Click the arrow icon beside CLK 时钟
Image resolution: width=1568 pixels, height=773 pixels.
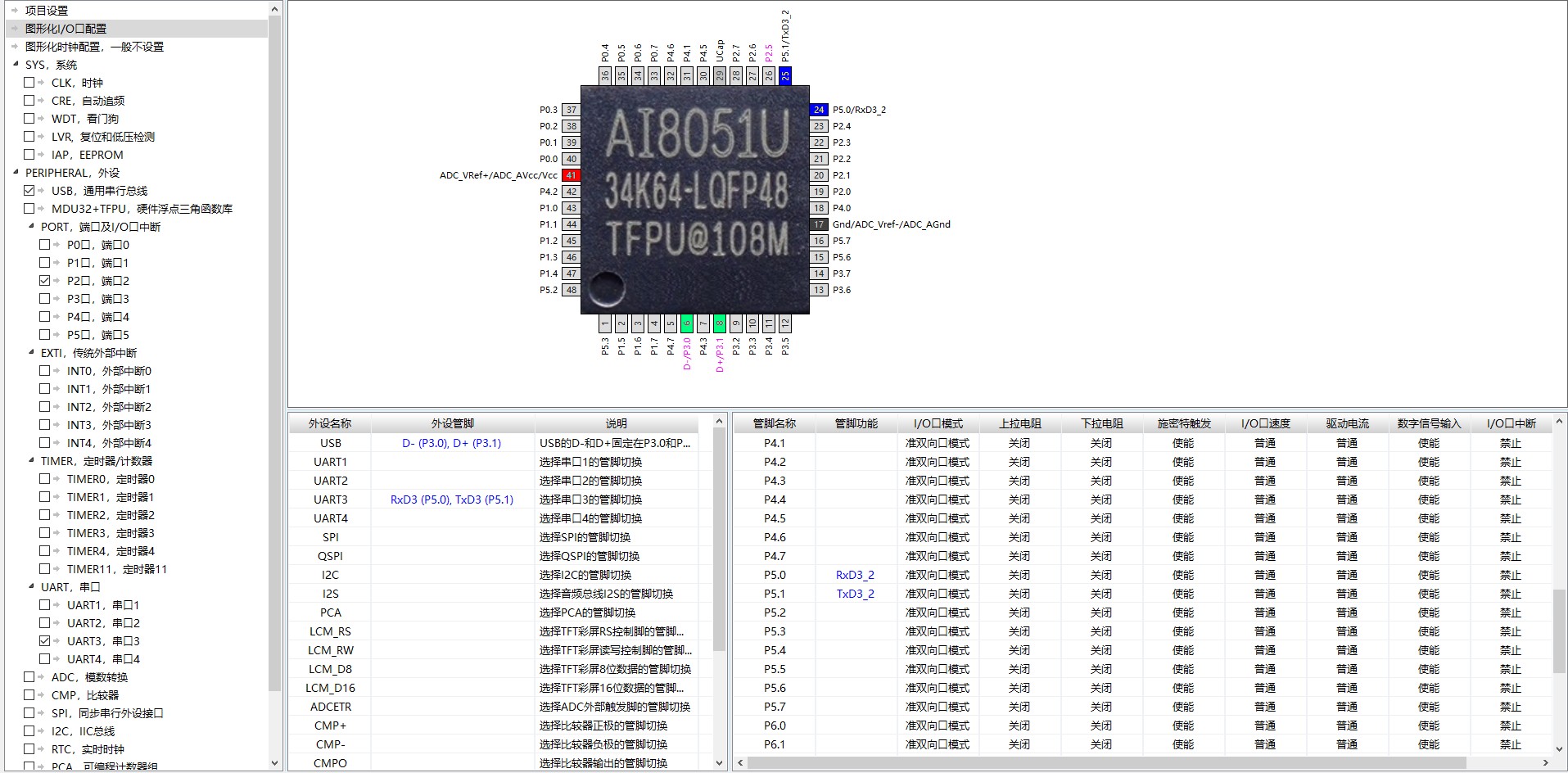(x=40, y=82)
